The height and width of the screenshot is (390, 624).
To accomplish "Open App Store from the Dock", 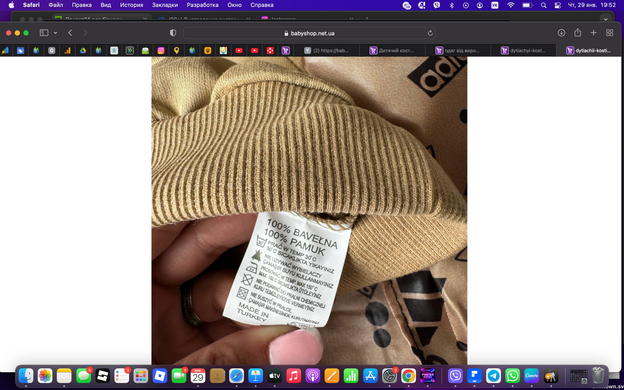I will click(x=370, y=375).
